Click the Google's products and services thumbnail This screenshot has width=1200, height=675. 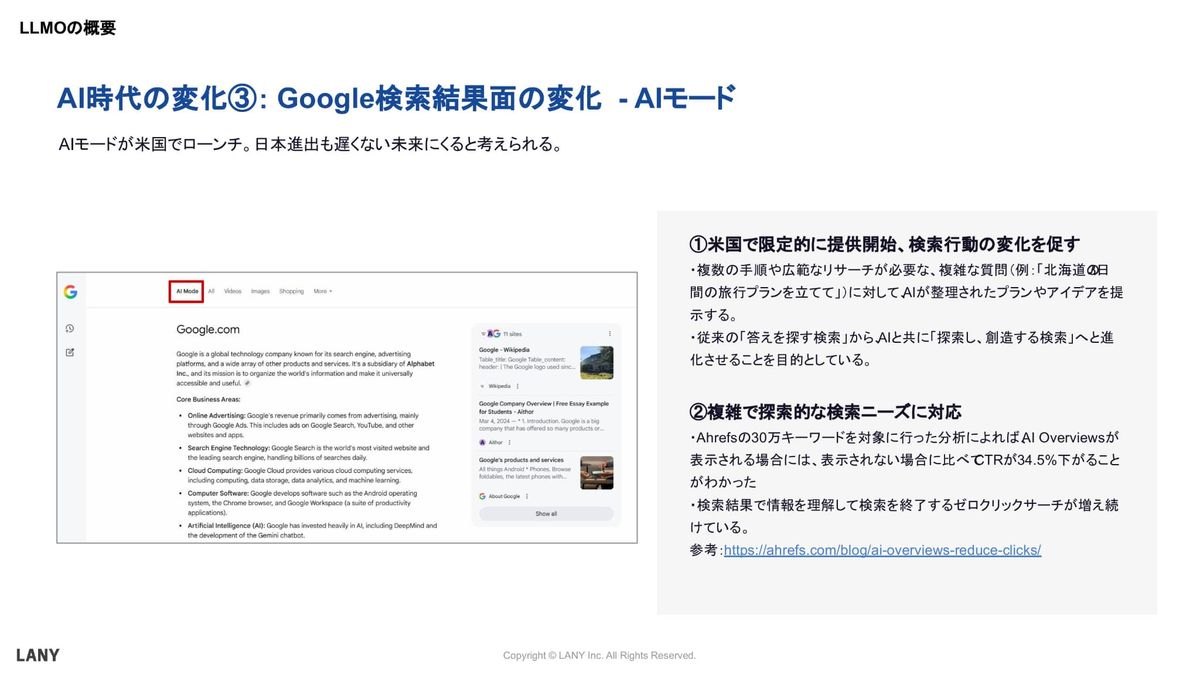[x=596, y=472]
